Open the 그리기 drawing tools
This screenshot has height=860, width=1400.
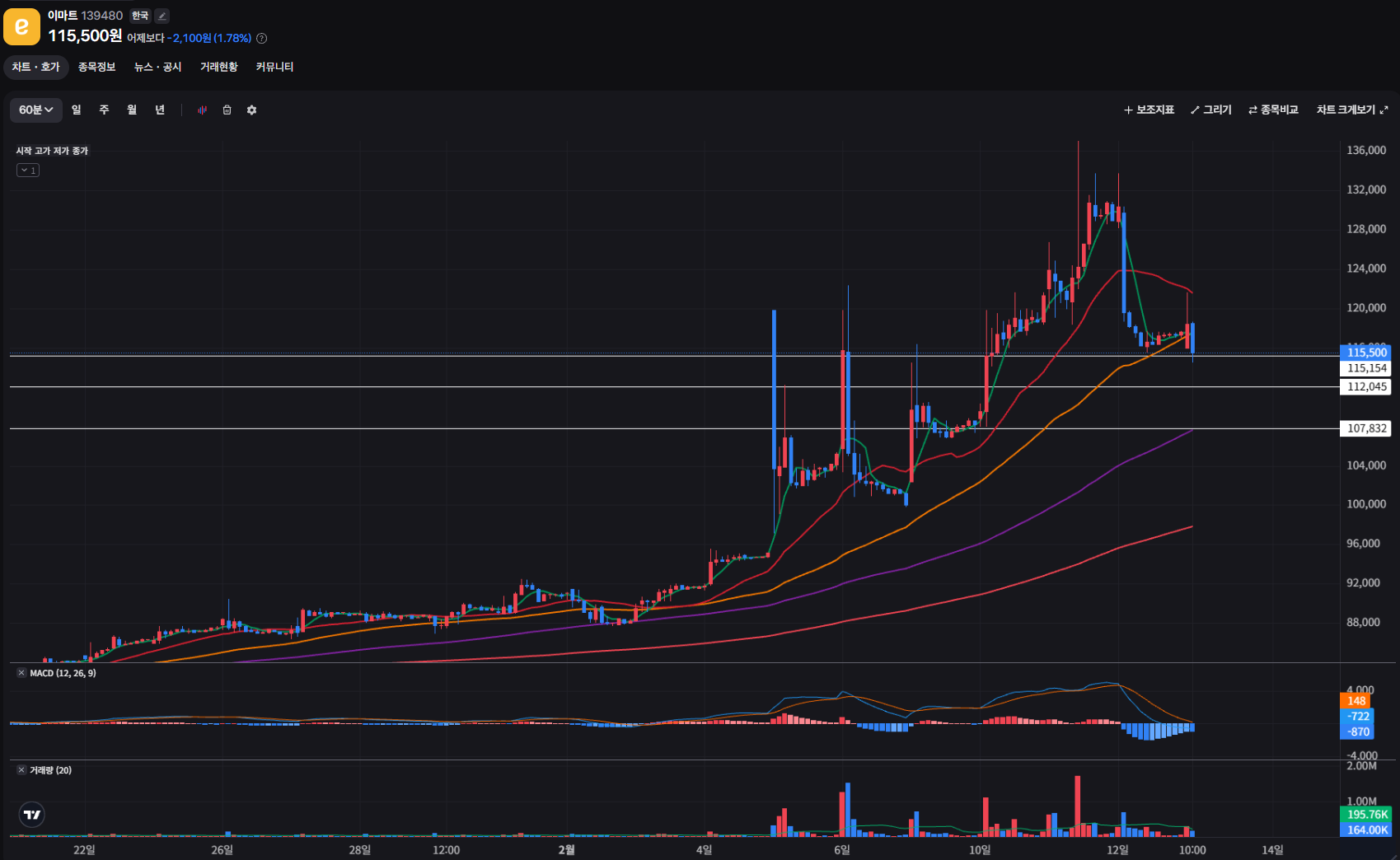coord(1210,110)
